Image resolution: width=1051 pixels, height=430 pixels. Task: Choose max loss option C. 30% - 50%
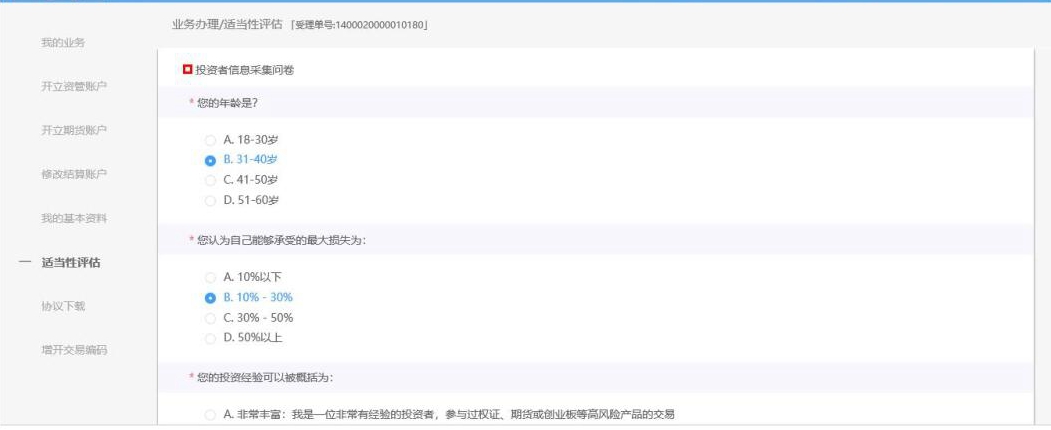click(210, 317)
